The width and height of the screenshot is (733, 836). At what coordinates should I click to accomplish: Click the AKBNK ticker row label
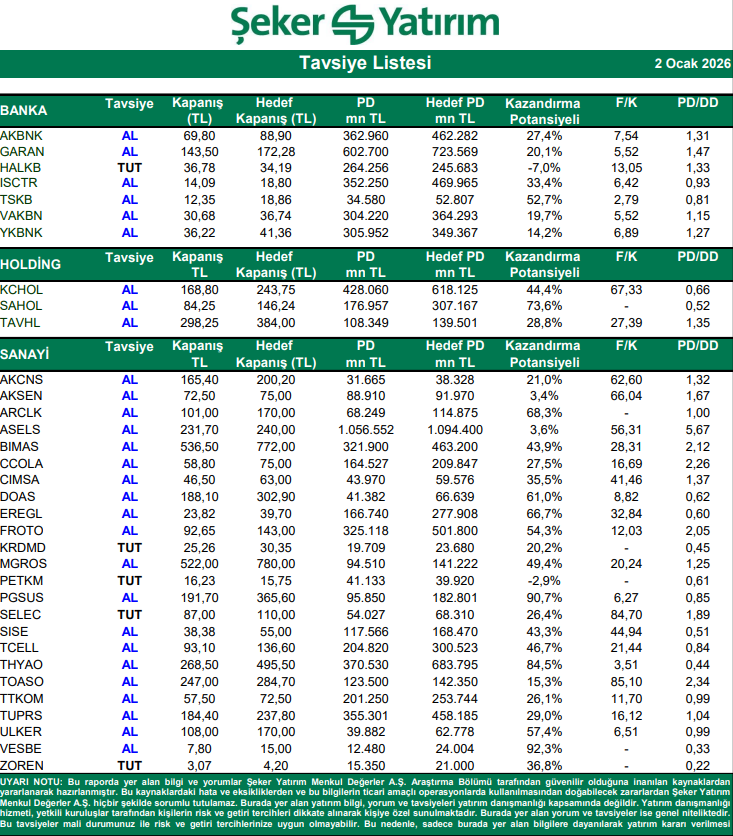click(22, 135)
